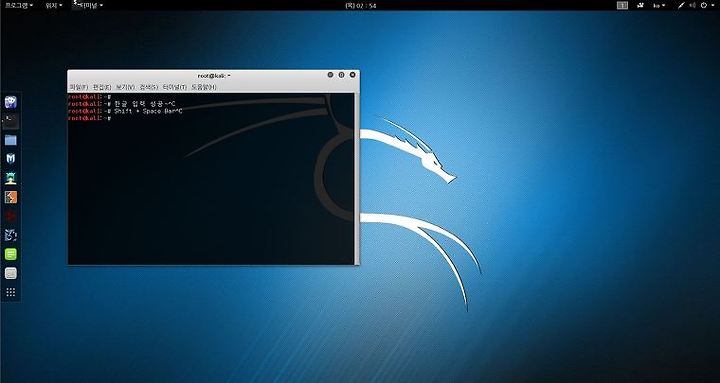Open the 터미널(T) menu in terminal window

coord(174,87)
